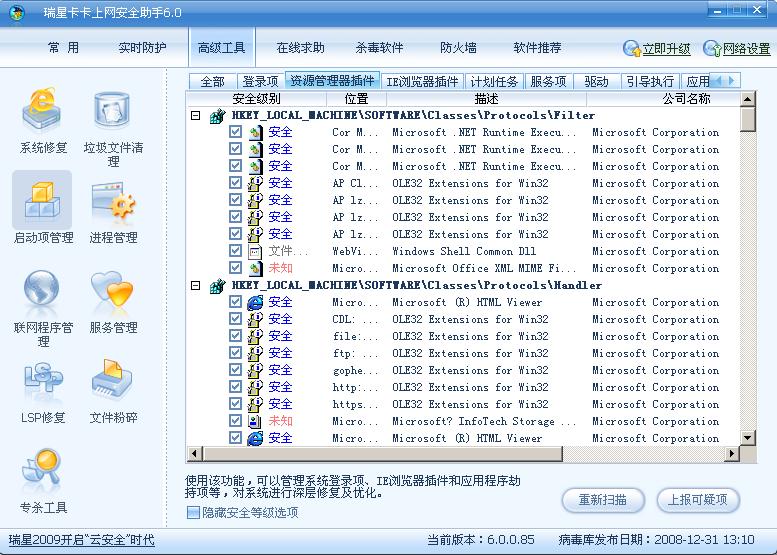Click the vertical scrollbar down arrow

coord(747,438)
